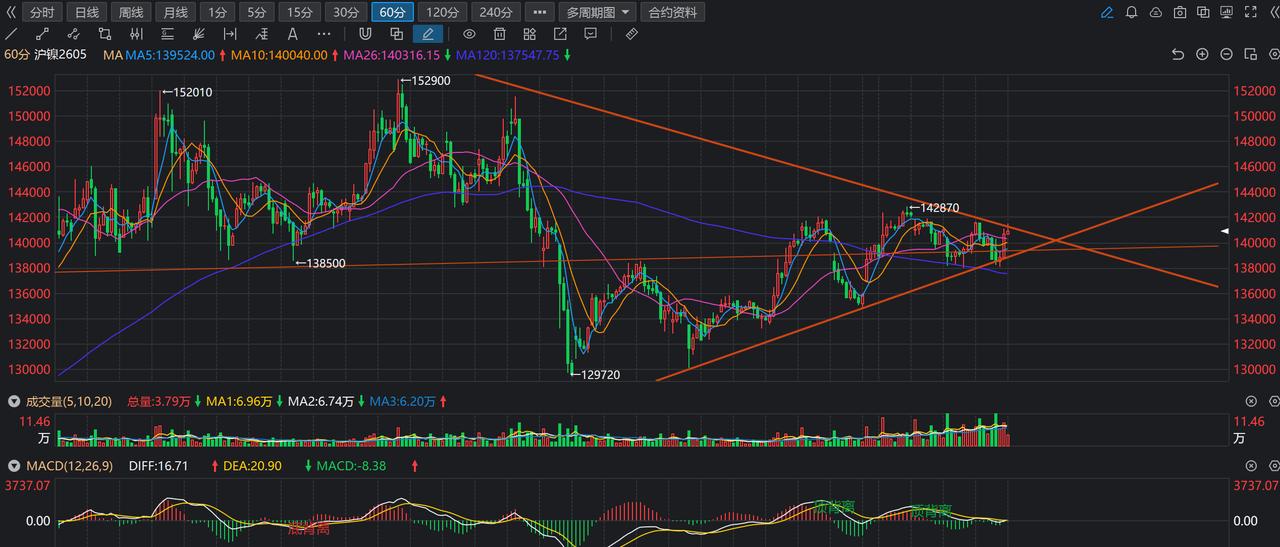Open the monitor chart screen icon
The height and width of the screenshot is (547, 1280).
[1226, 13]
